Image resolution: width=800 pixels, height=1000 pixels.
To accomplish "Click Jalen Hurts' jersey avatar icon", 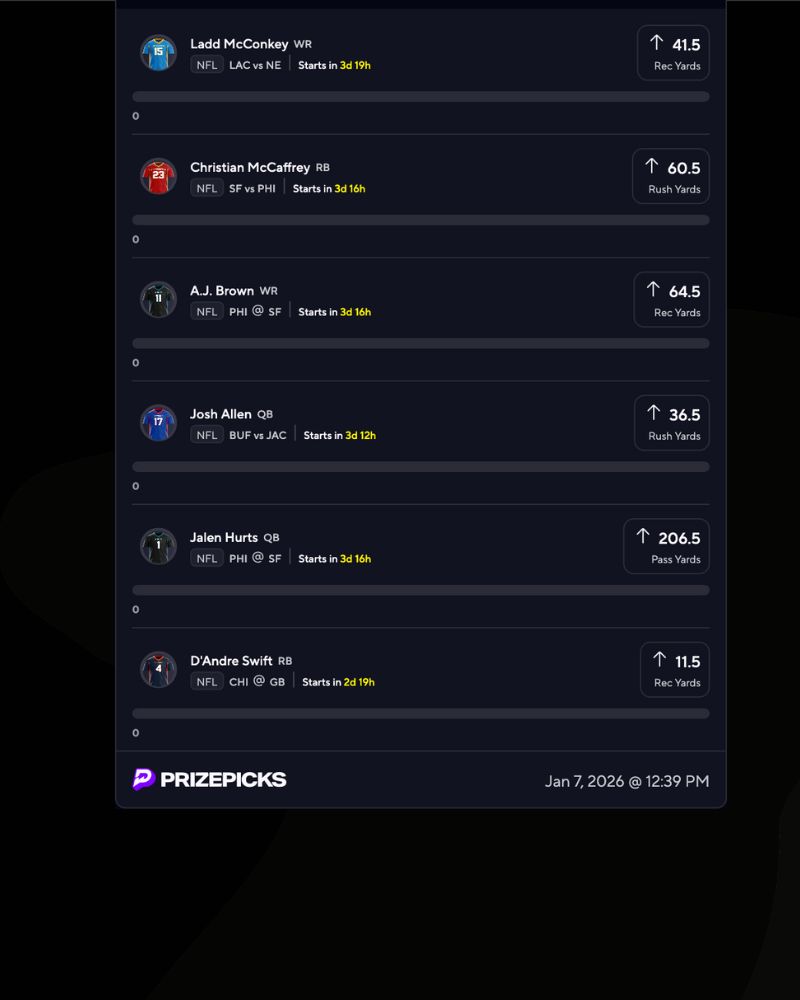I will [x=158, y=546].
